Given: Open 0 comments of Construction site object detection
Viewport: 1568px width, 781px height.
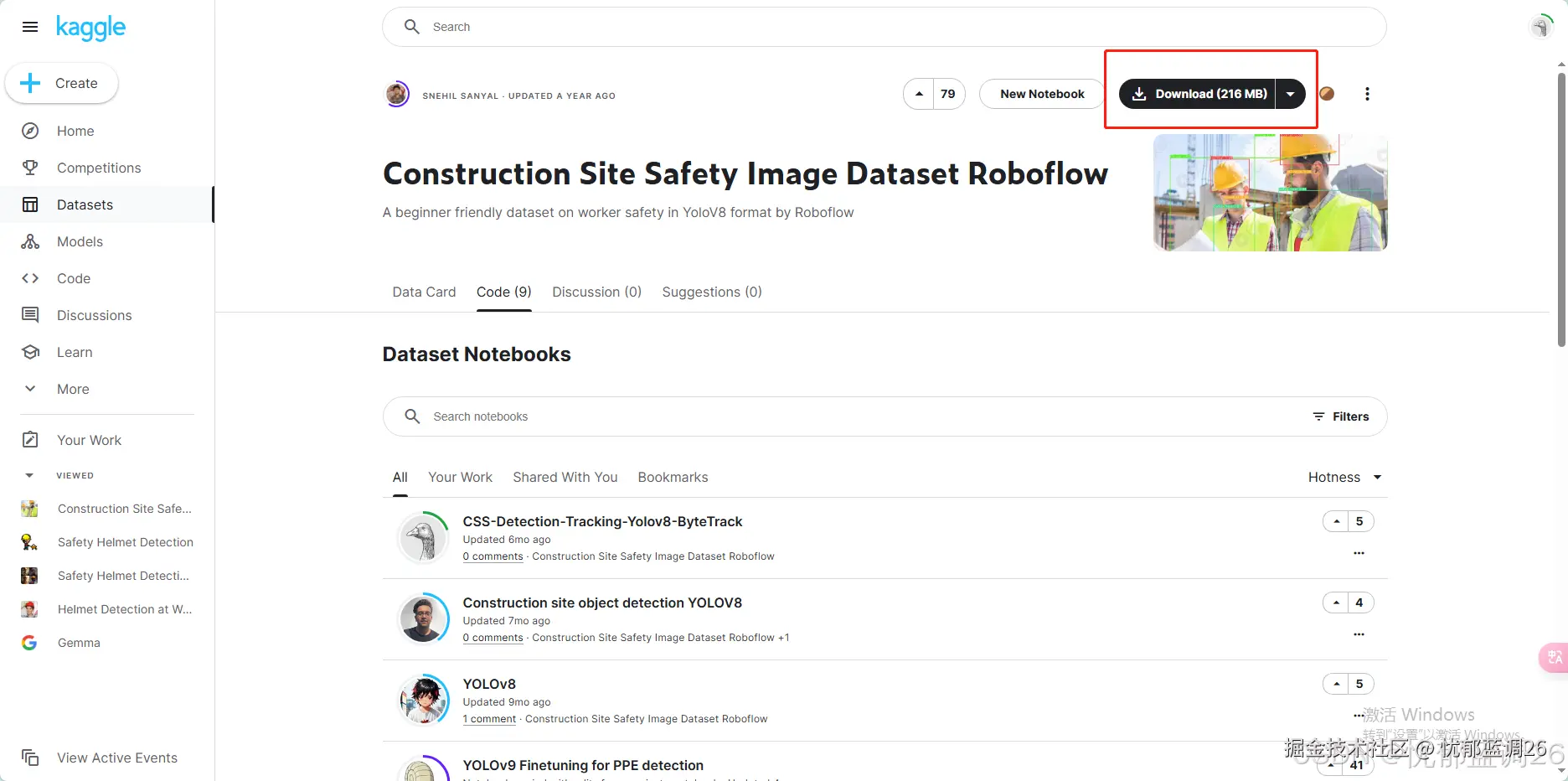Looking at the screenshot, I should click(x=493, y=638).
